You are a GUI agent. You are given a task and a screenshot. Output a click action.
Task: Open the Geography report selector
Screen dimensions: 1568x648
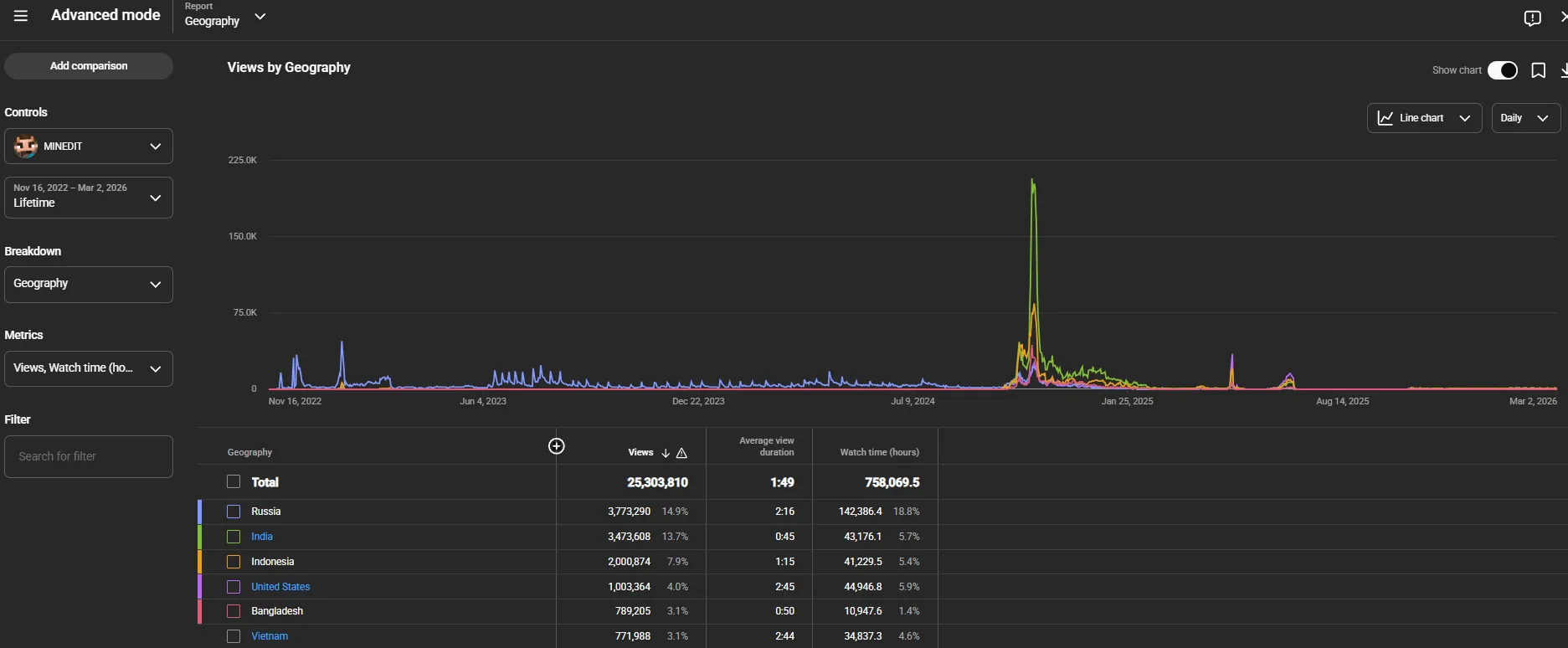(225, 16)
